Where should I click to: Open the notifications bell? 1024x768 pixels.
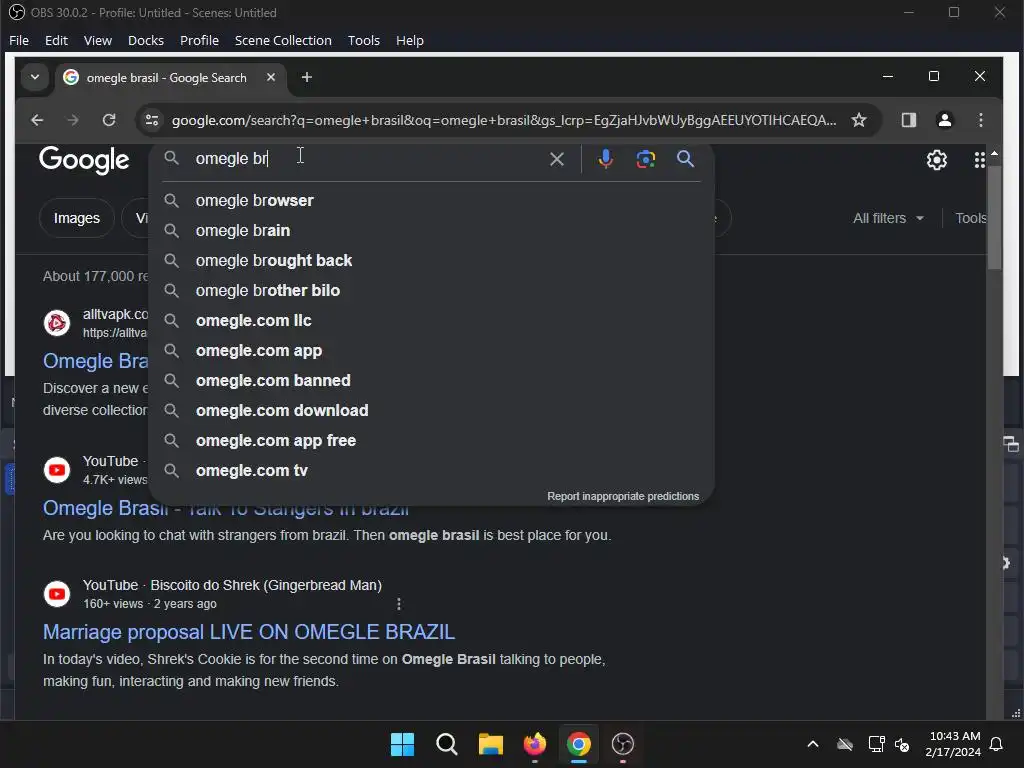point(997,744)
